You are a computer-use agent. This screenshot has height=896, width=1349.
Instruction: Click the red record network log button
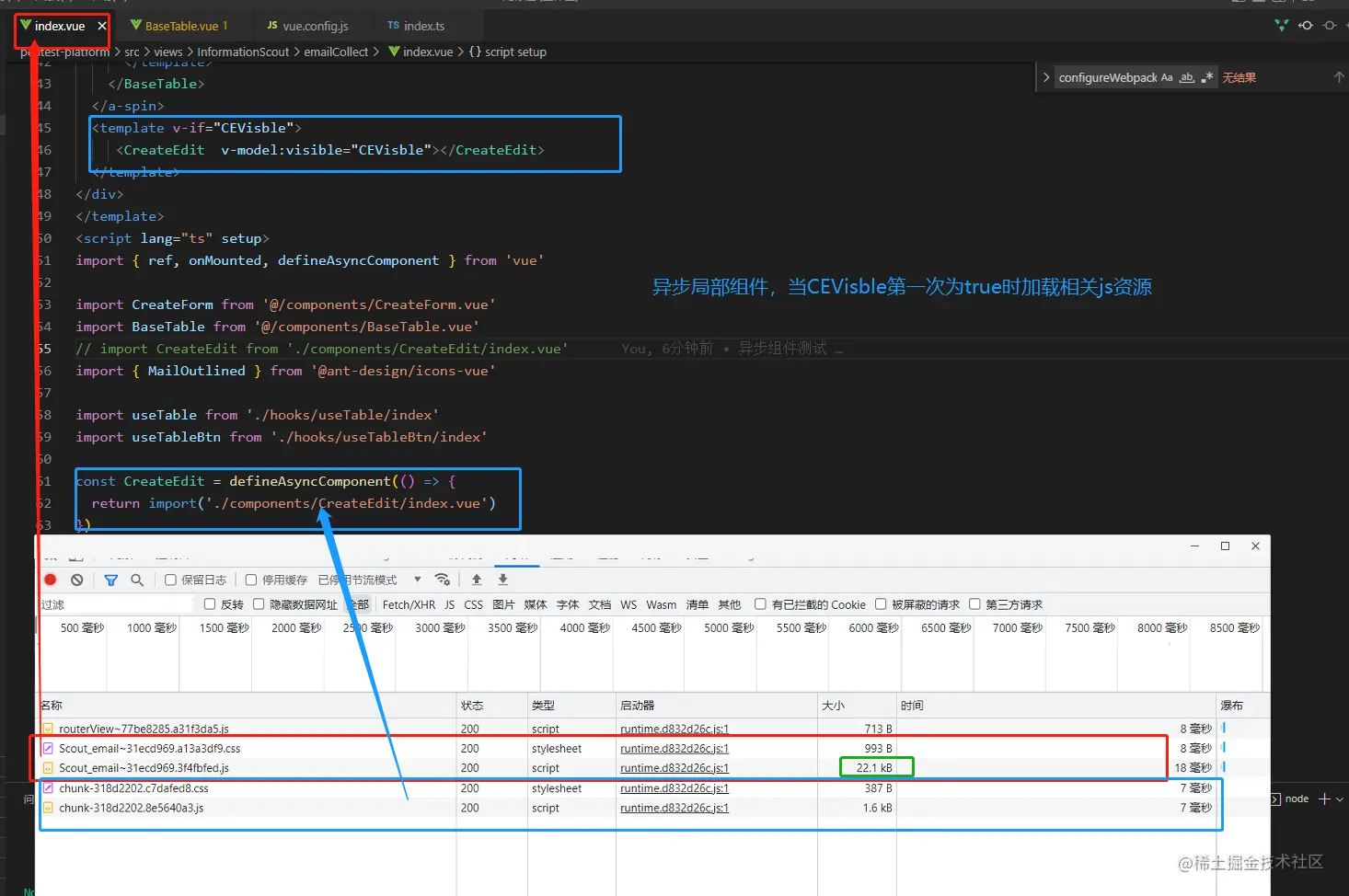coord(51,580)
